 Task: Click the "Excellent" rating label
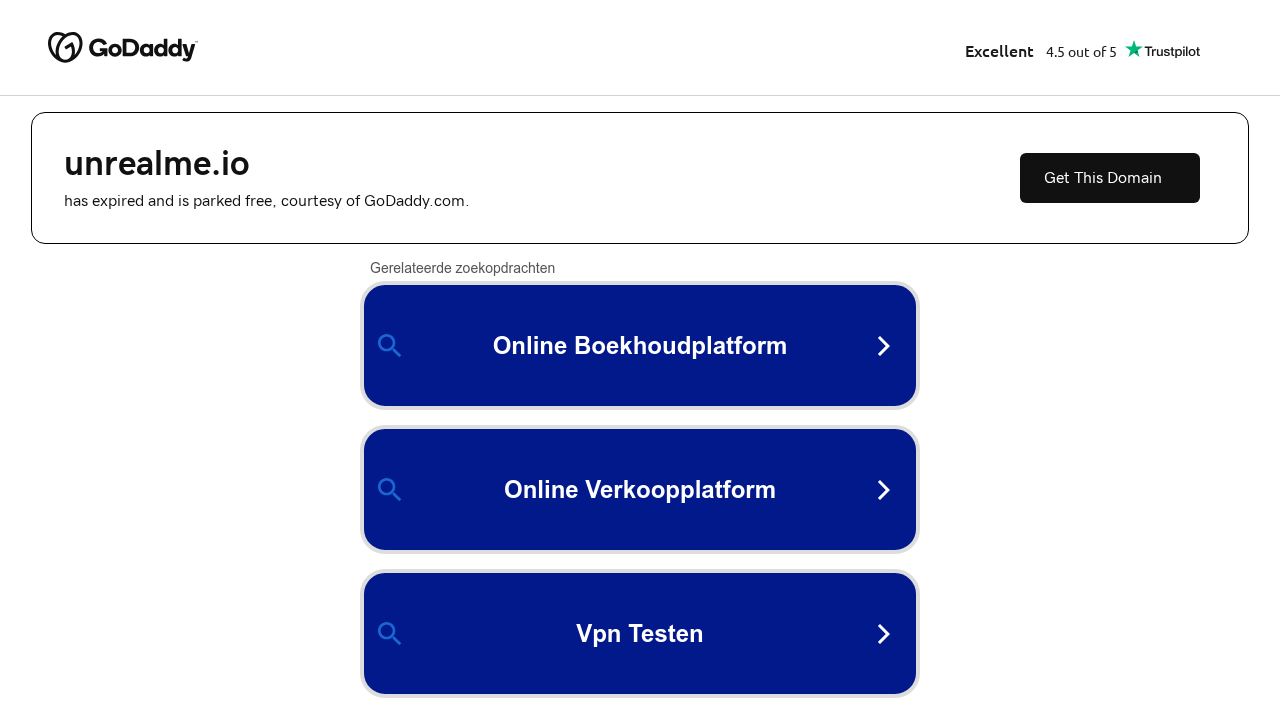tap(999, 52)
